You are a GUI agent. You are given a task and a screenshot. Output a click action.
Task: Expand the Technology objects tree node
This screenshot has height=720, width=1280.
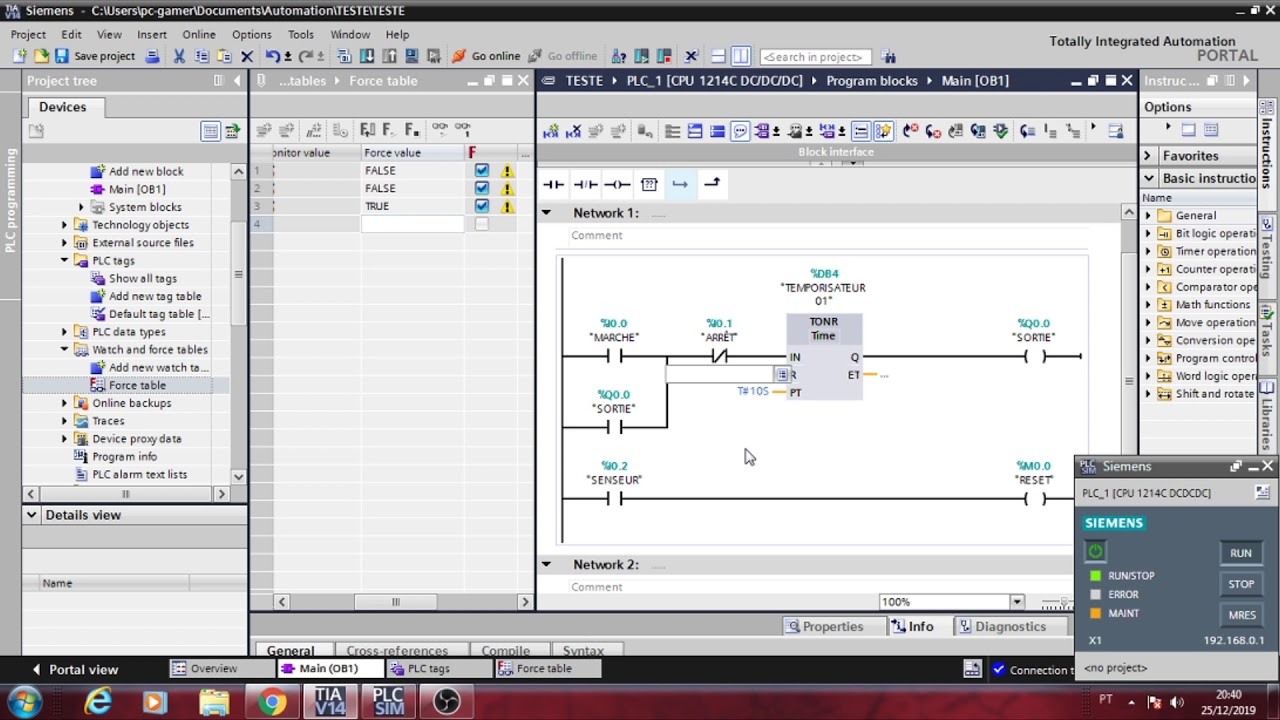pos(65,225)
